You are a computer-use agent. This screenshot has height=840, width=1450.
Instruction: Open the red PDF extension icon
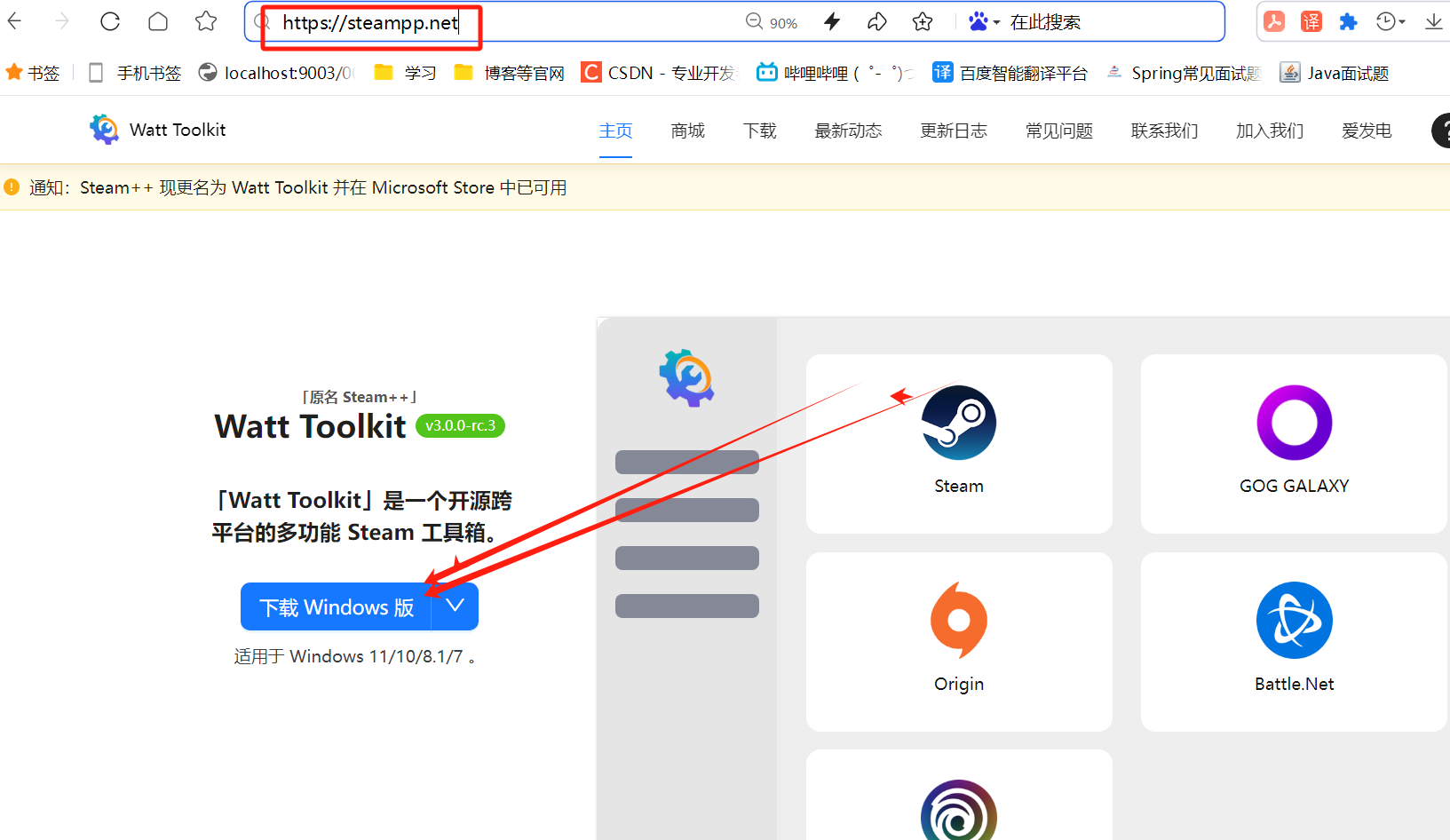point(1274,22)
